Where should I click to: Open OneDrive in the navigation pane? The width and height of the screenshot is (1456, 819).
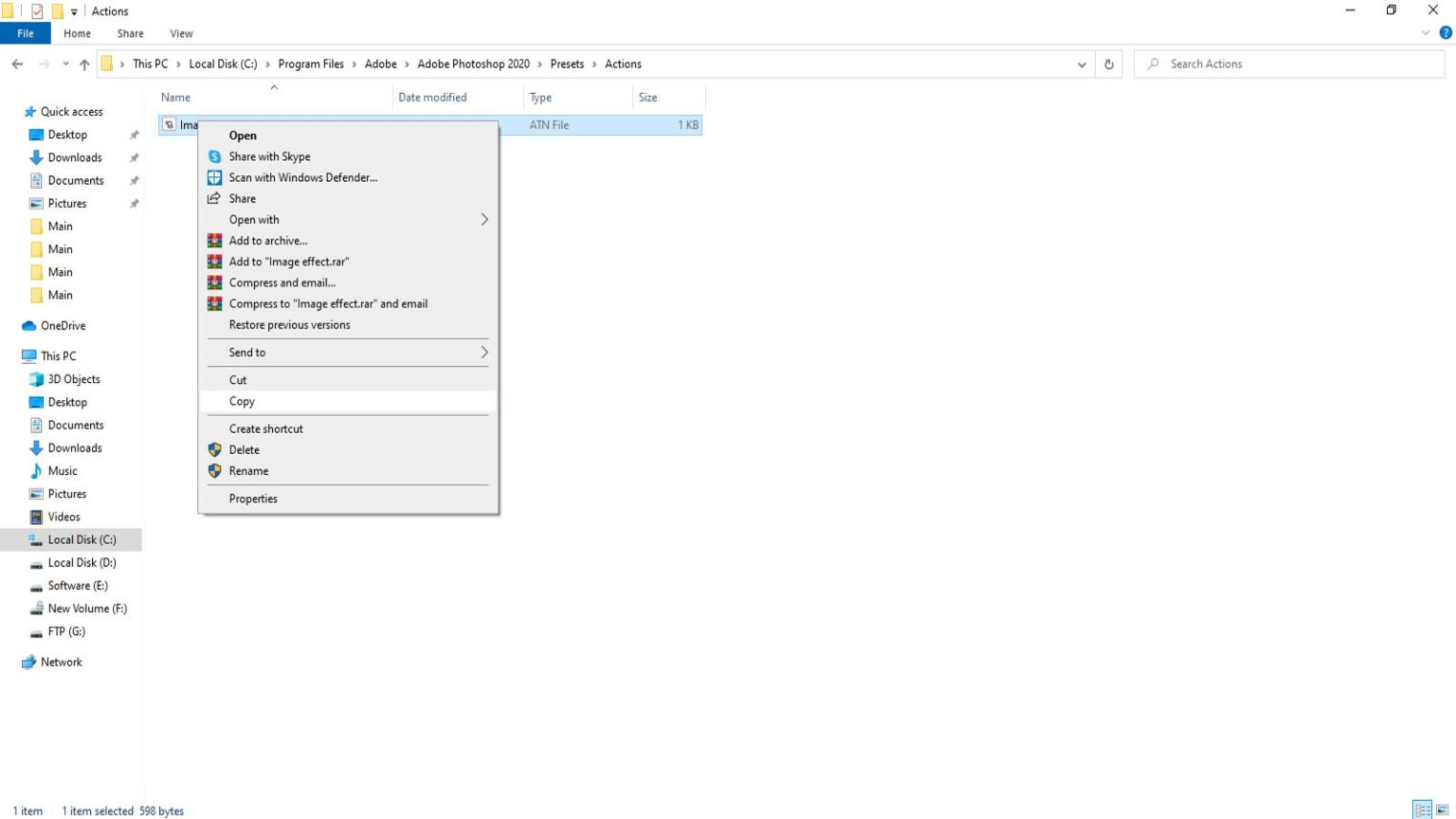(63, 325)
